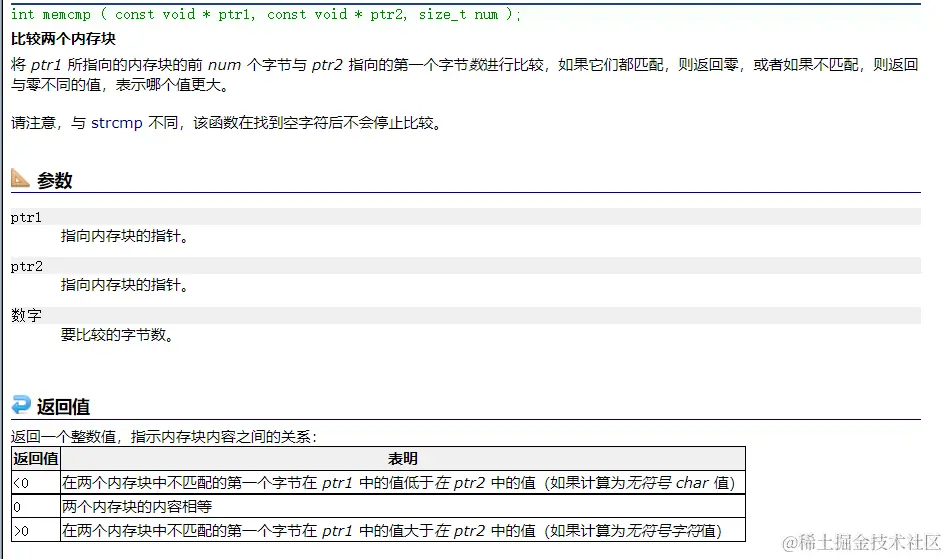Image resolution: width=948 pixels, height=559 pixels.
Task: Click the description cell for <0 row
Action: (x=403, y=483)
